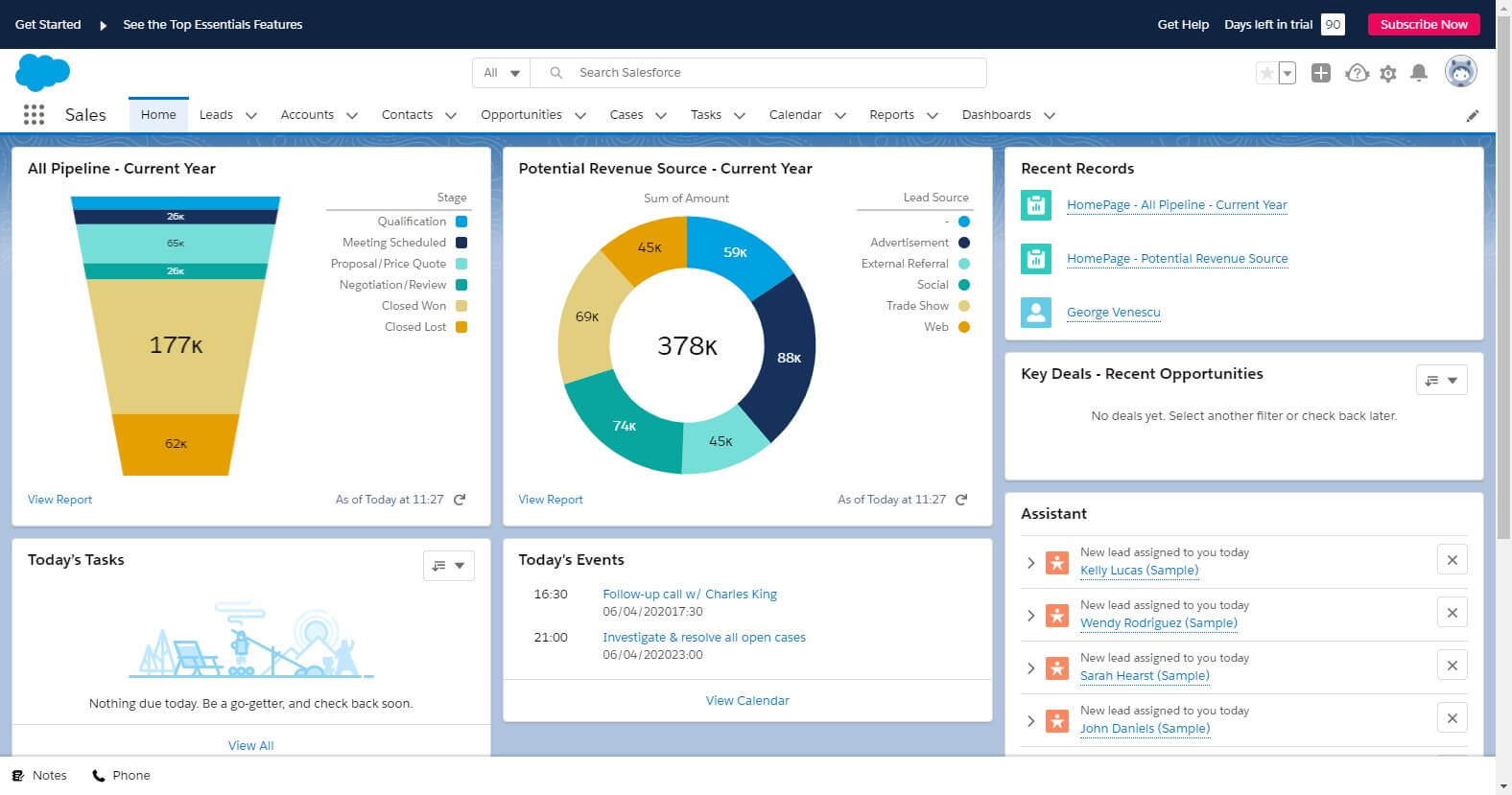This screenshot has width=1512, height=795.
Task: Expand the Wendy Rodriguez assistant item
Action: pyautogui.click(x=1030, y=616)
